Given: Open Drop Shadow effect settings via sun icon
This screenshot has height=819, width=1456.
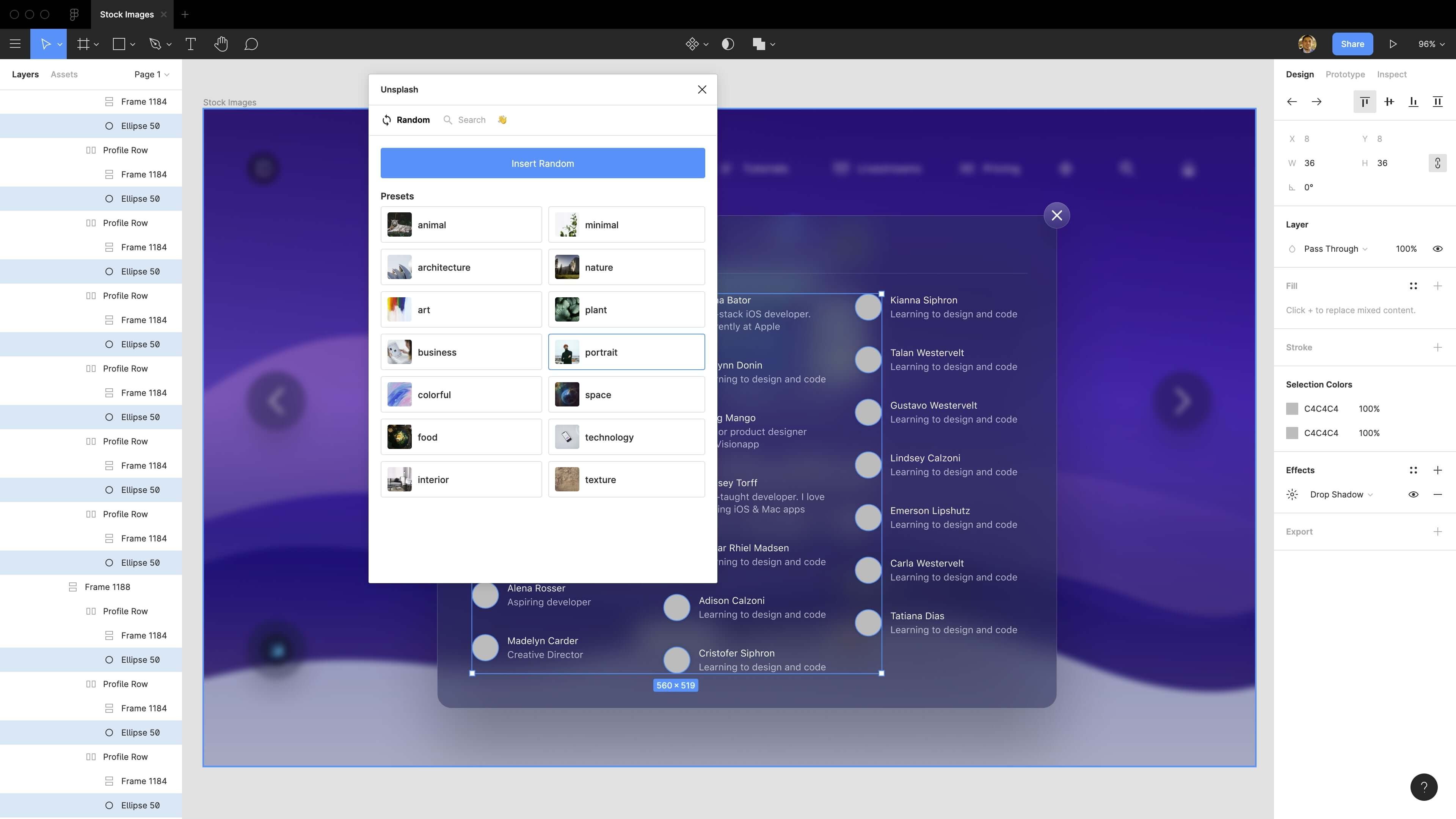Looking at the screenshot, I should (x=1292, y=494).
